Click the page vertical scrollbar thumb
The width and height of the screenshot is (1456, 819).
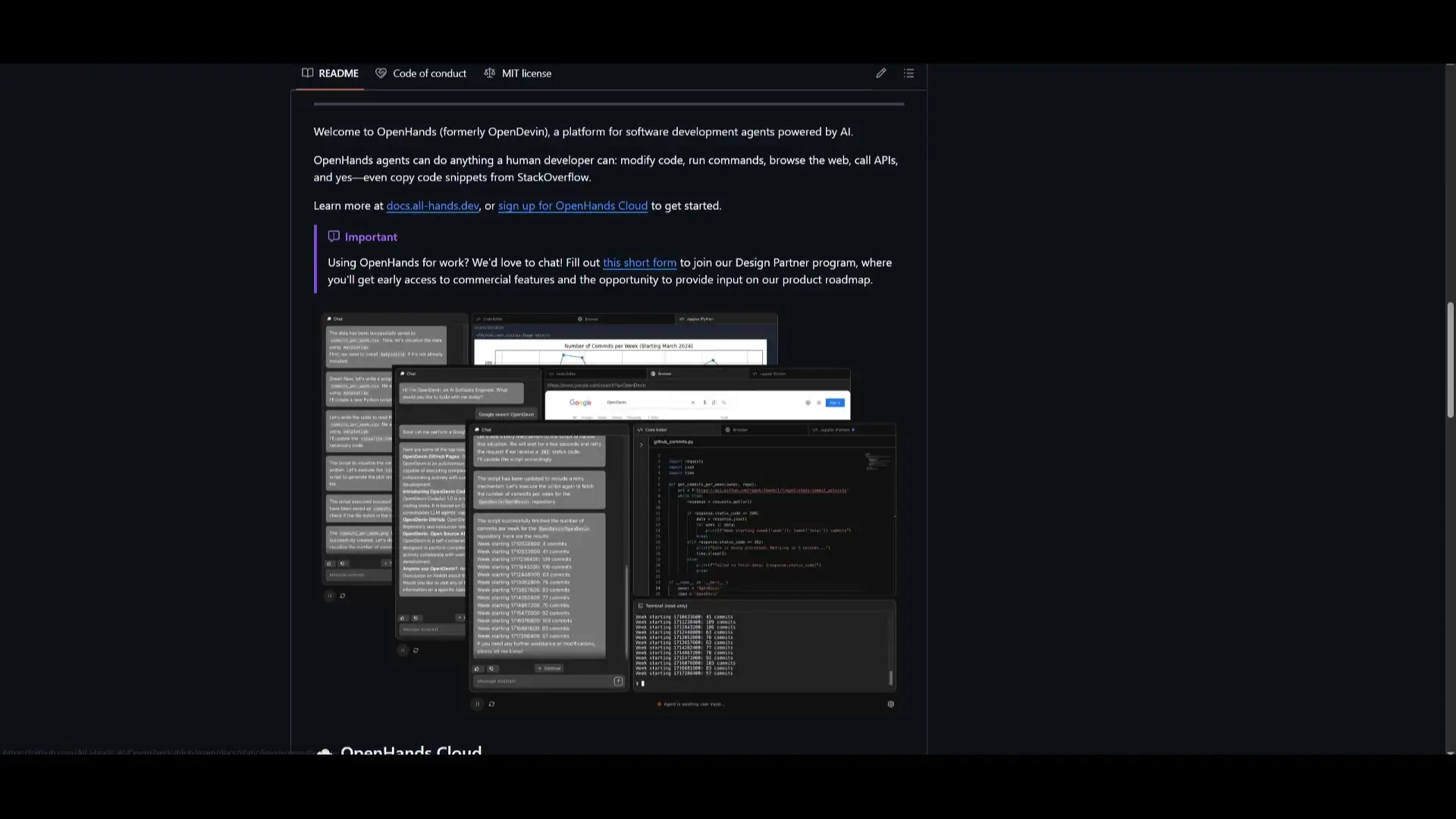click(x=1450, y=360)
